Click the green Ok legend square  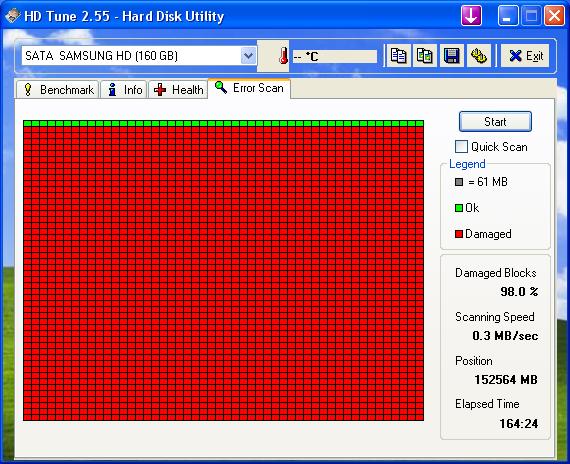coord(459,208)
